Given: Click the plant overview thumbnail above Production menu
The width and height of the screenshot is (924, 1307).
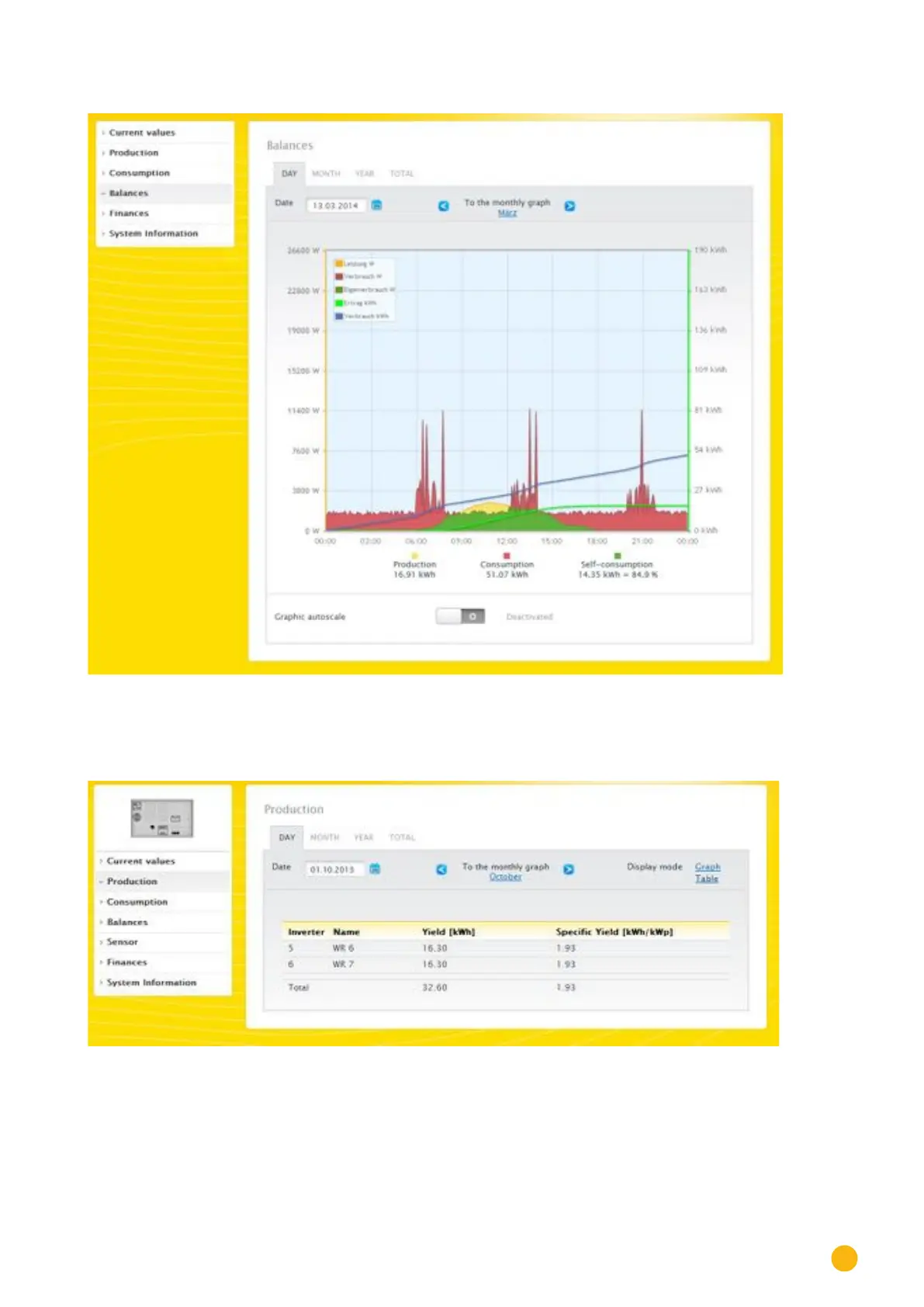Looking at the screenshot, I should click(161, 818).
